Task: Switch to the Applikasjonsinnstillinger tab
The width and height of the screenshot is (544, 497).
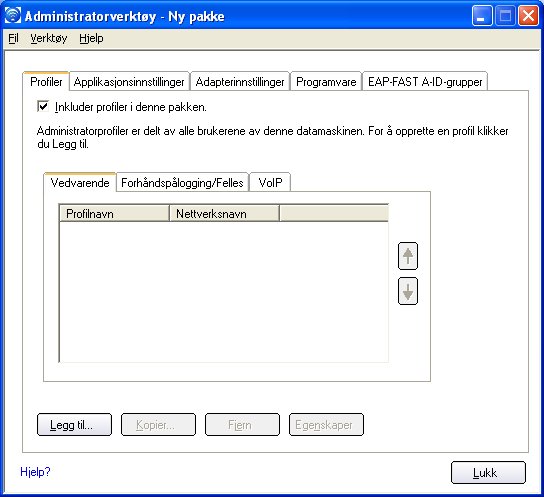Action: pyautogui.click(x=129, y=82)
